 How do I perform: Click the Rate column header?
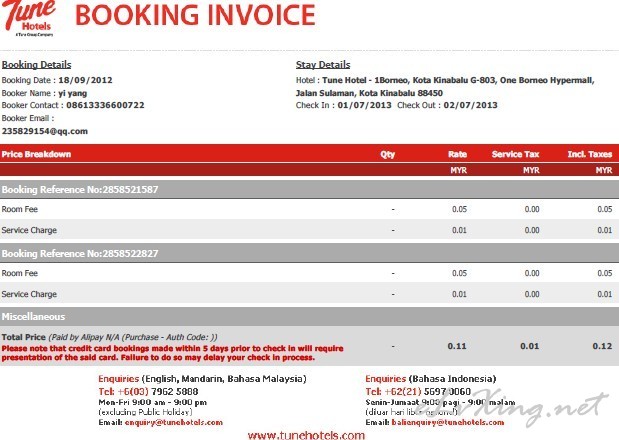point(458,154)
